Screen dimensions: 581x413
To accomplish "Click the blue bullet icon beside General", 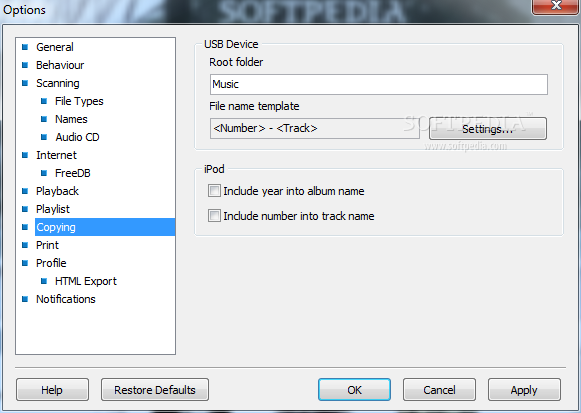I will click(25, 47).
